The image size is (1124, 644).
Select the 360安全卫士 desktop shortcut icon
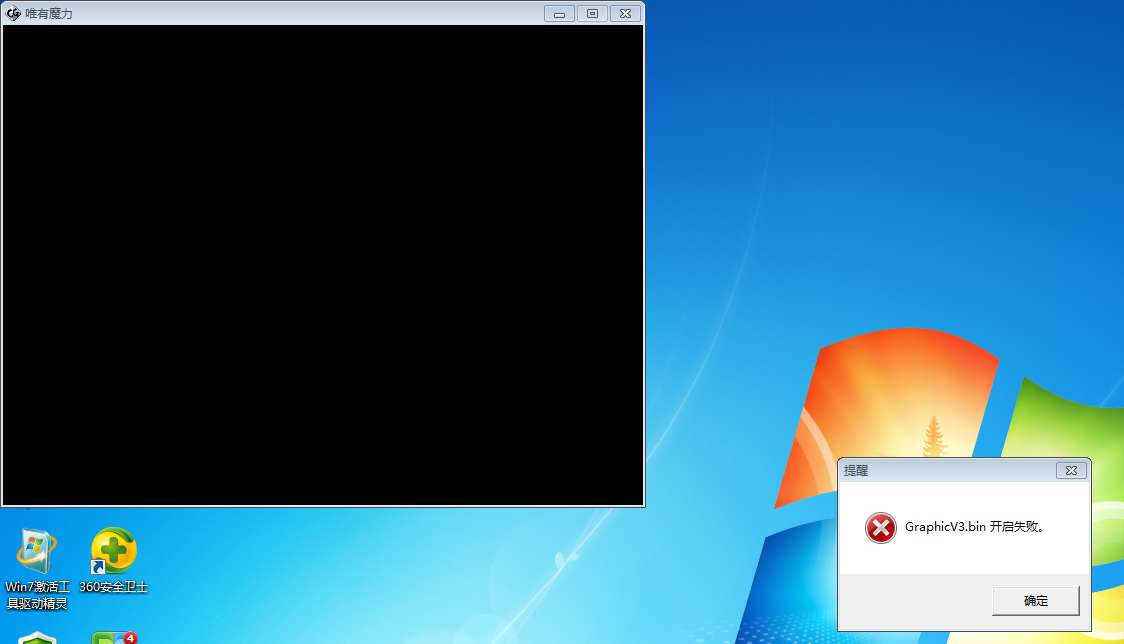pos(114,551)
